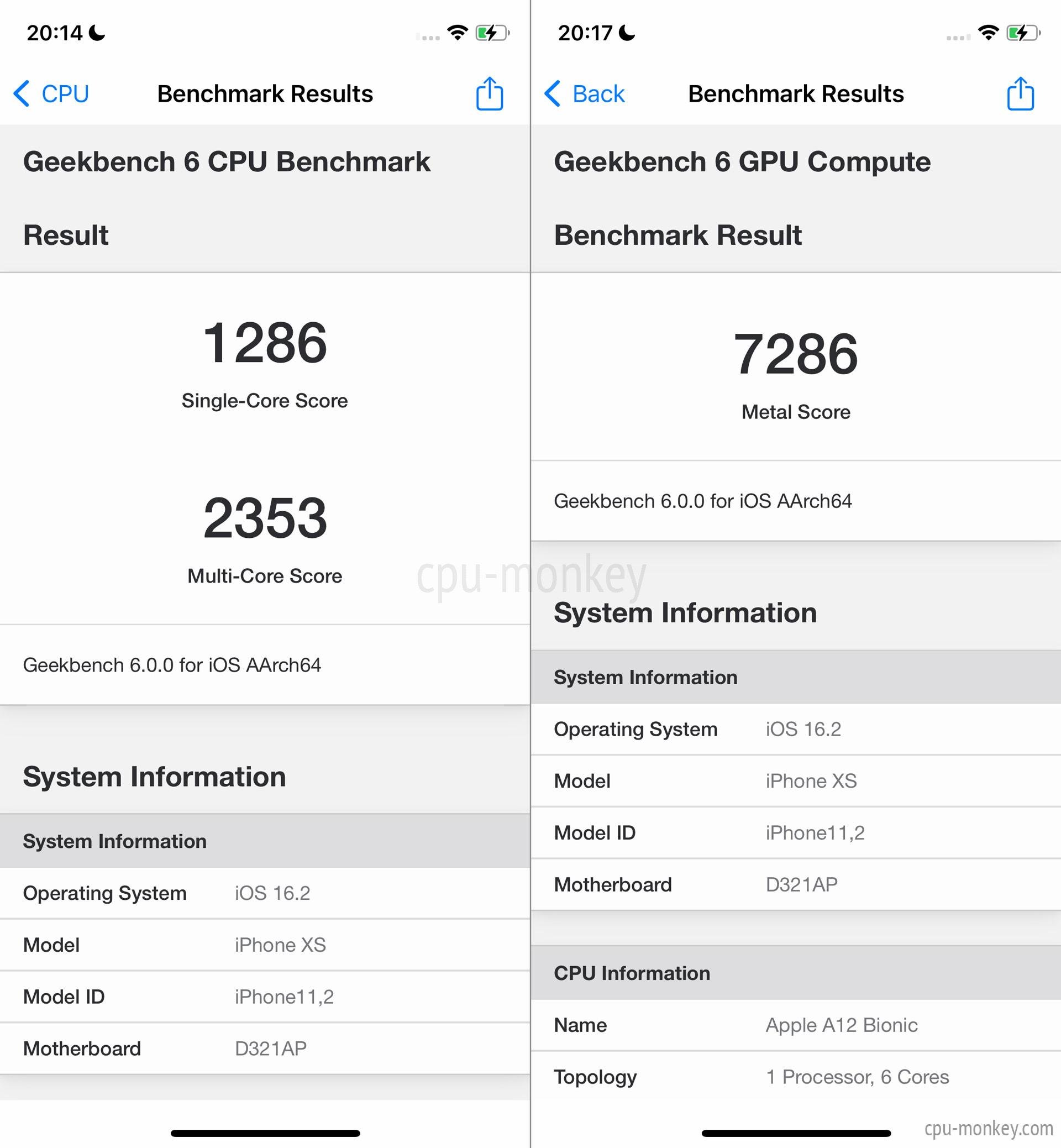
Task: Tap iOS 16.2 value on GPU screen
Action: point(803,729)
